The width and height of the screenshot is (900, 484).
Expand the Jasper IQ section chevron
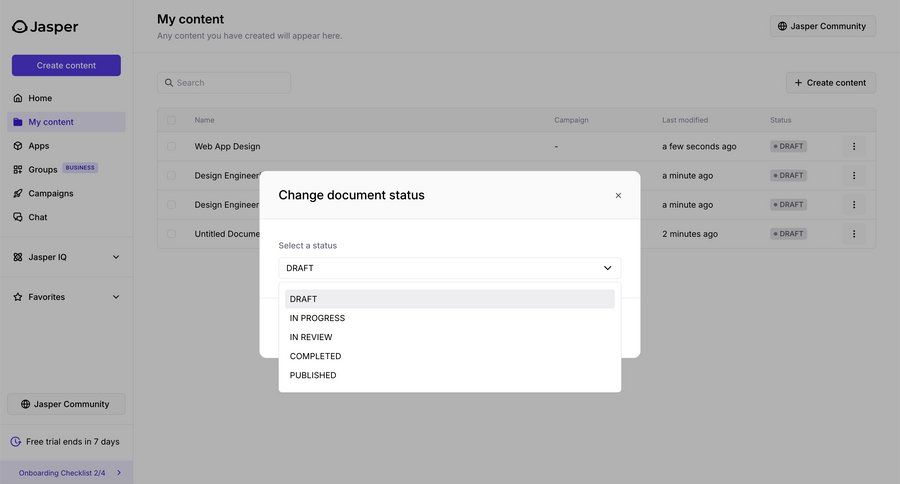(116, 257)
